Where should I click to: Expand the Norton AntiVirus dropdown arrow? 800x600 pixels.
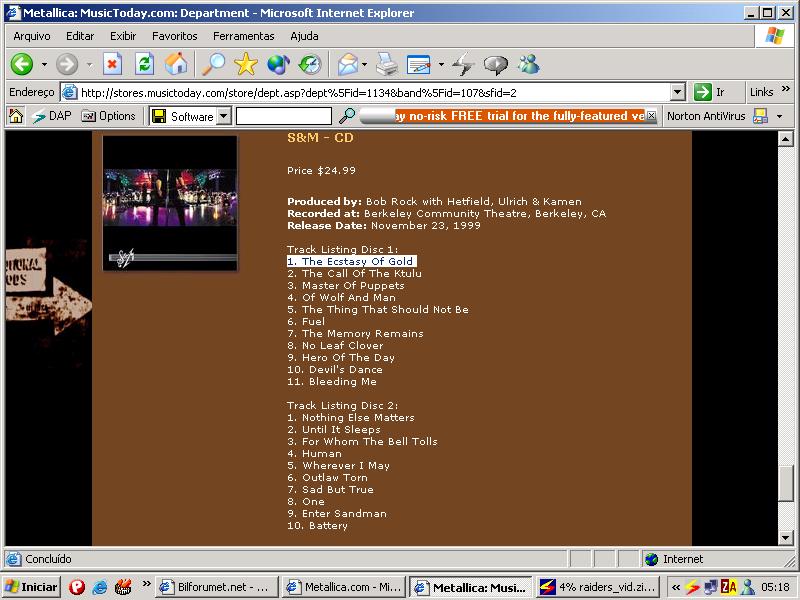779,116
